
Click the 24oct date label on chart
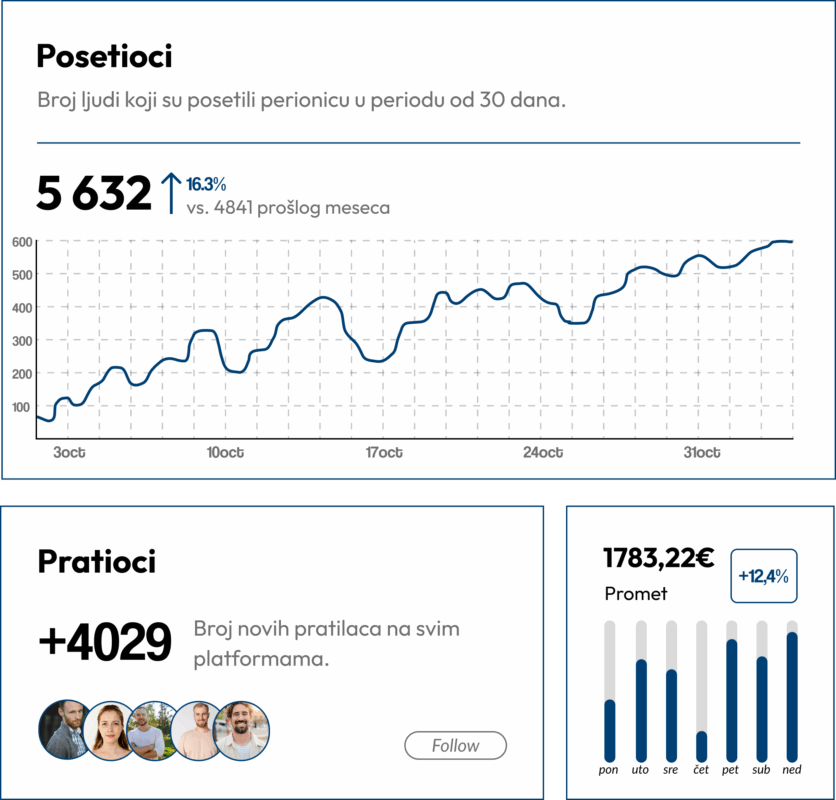pos(543,453)
